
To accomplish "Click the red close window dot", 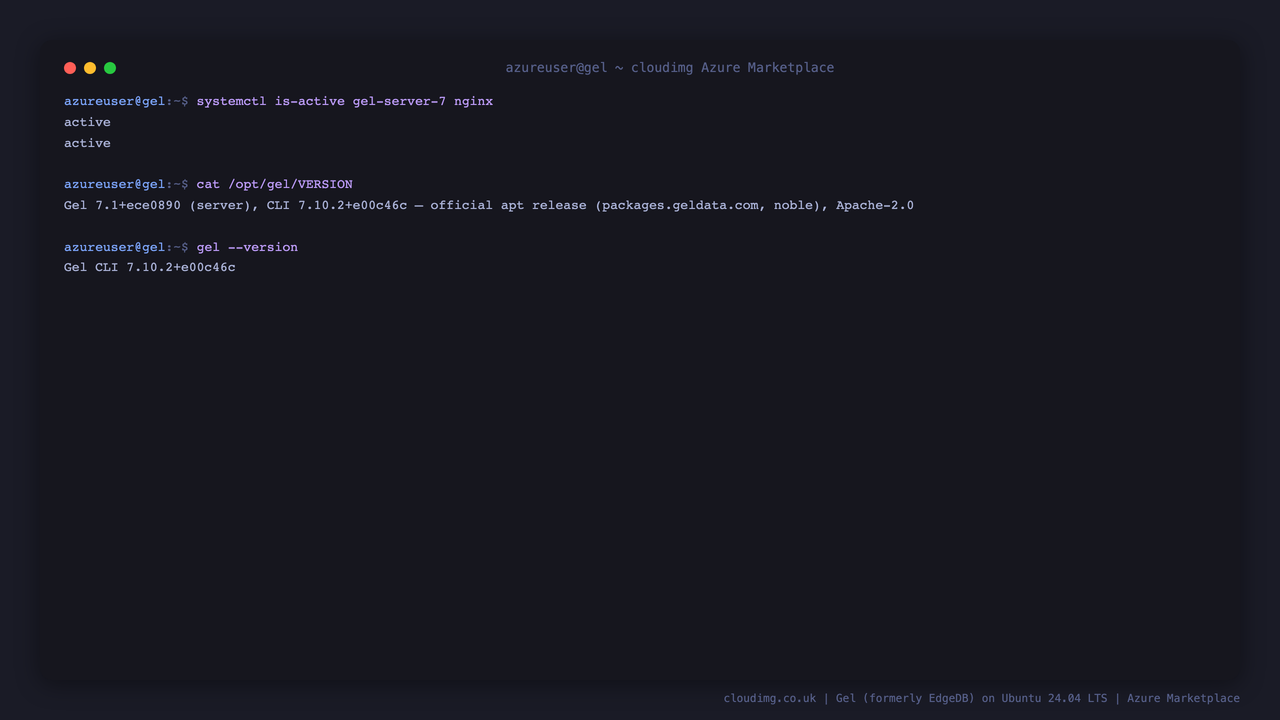I will pos(70,68).
